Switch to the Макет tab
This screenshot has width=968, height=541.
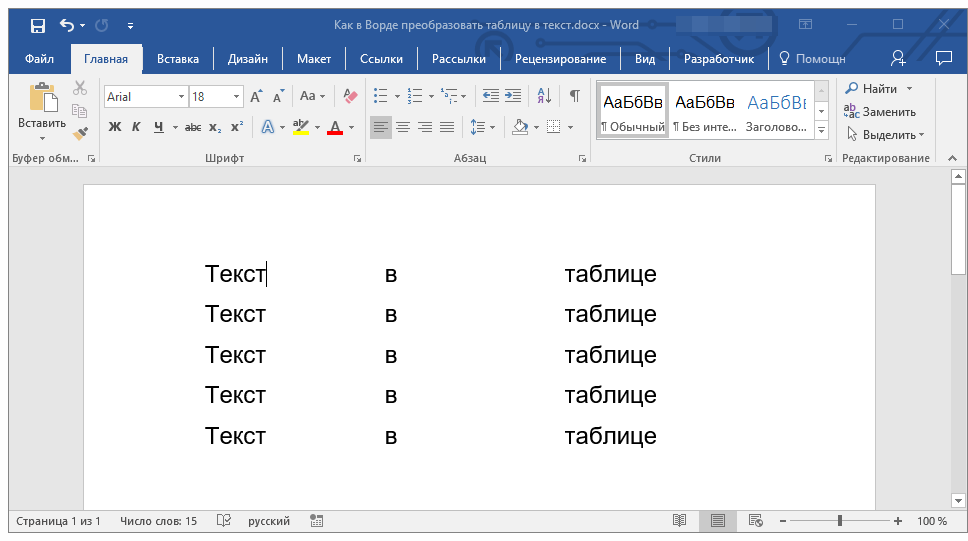[x=314, y=59]
